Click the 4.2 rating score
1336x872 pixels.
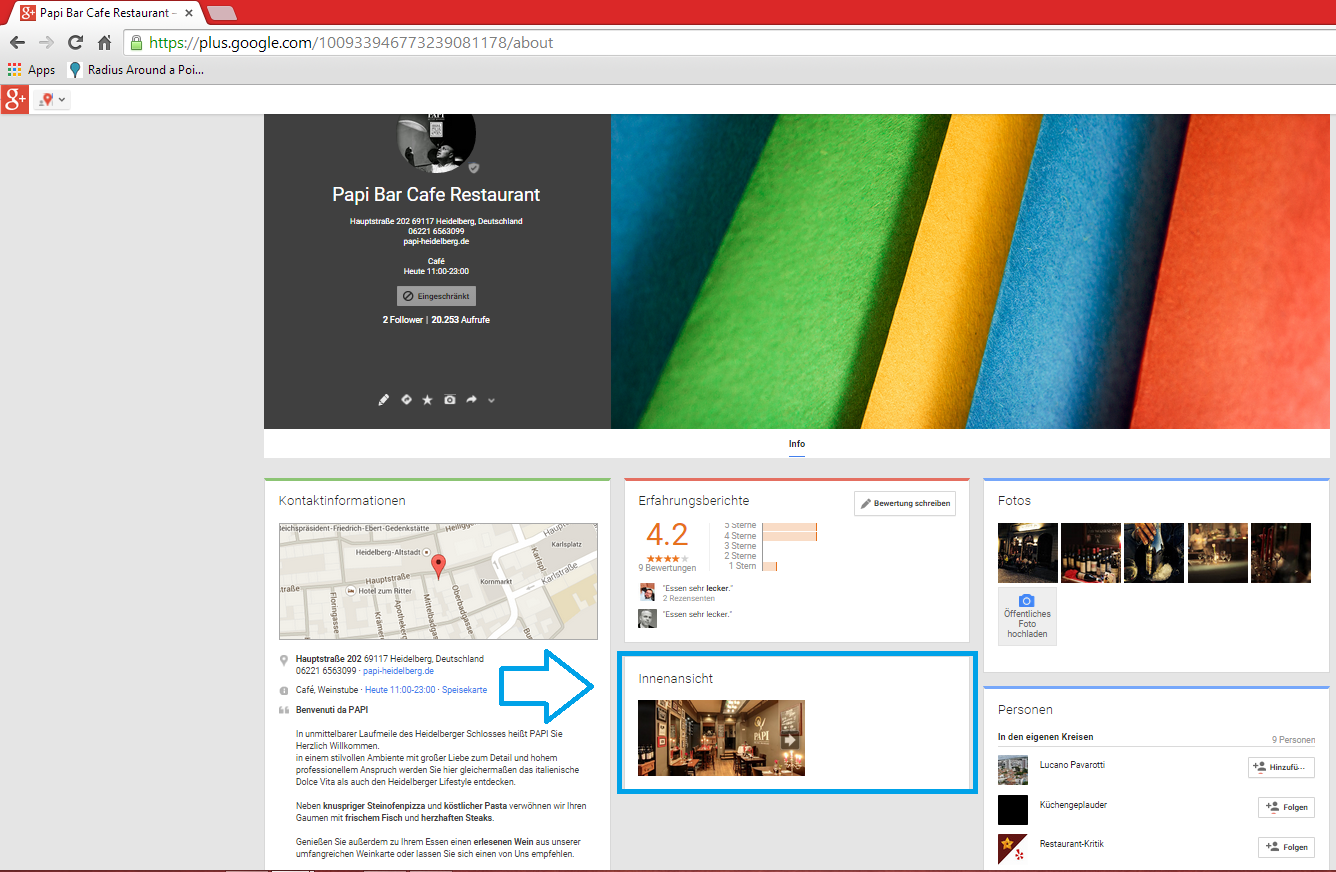point(667,535)
